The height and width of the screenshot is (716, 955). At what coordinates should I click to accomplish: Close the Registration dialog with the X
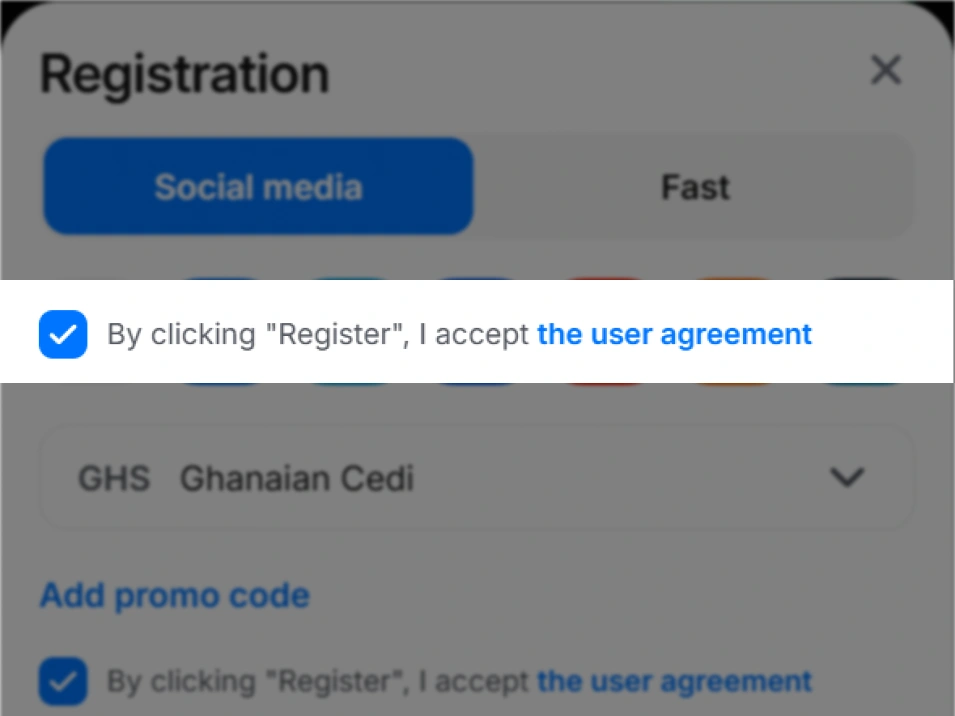pyautogui.click(x=885, y=71)
